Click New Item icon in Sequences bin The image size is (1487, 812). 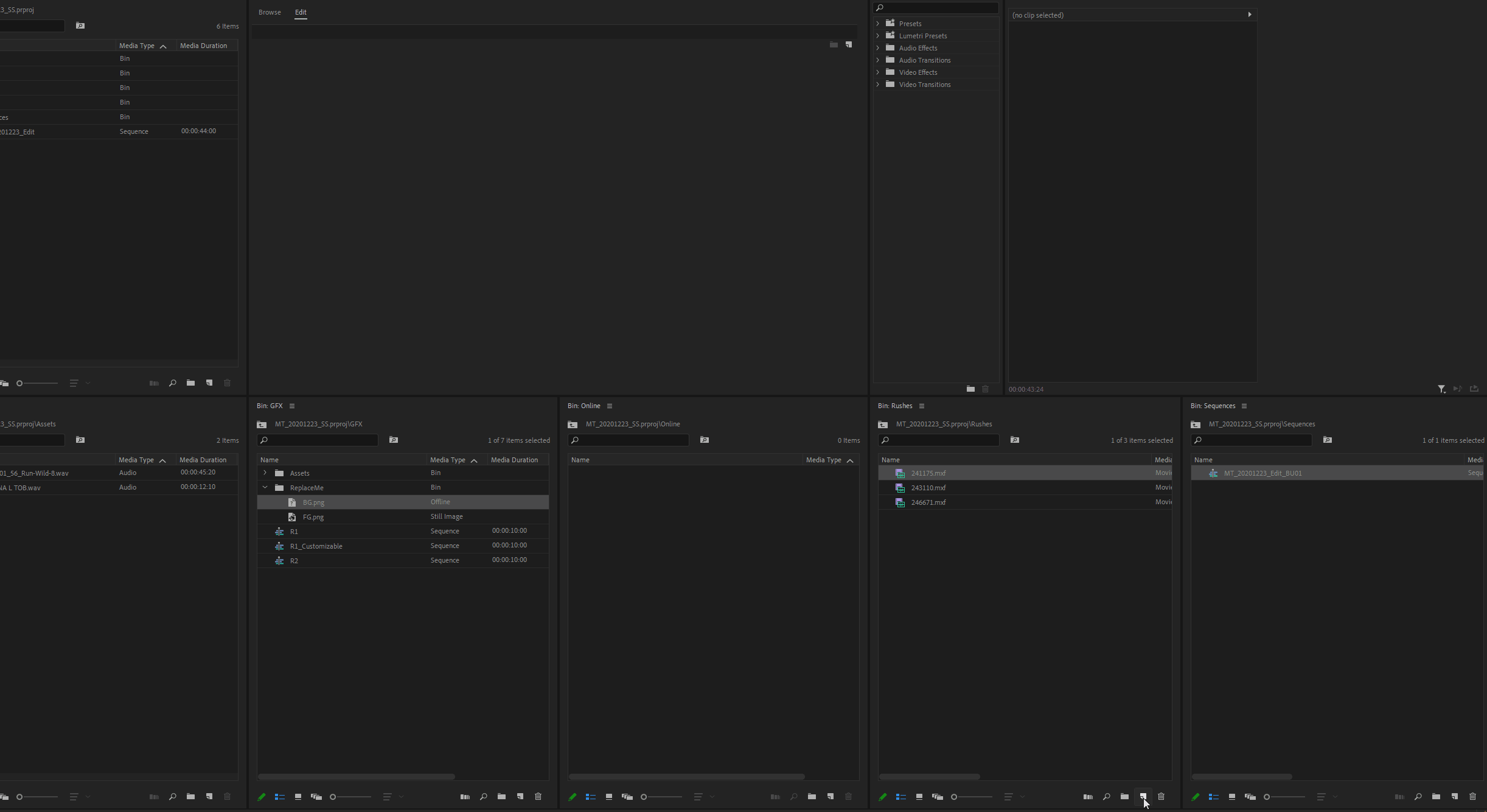click(1454, 796)
